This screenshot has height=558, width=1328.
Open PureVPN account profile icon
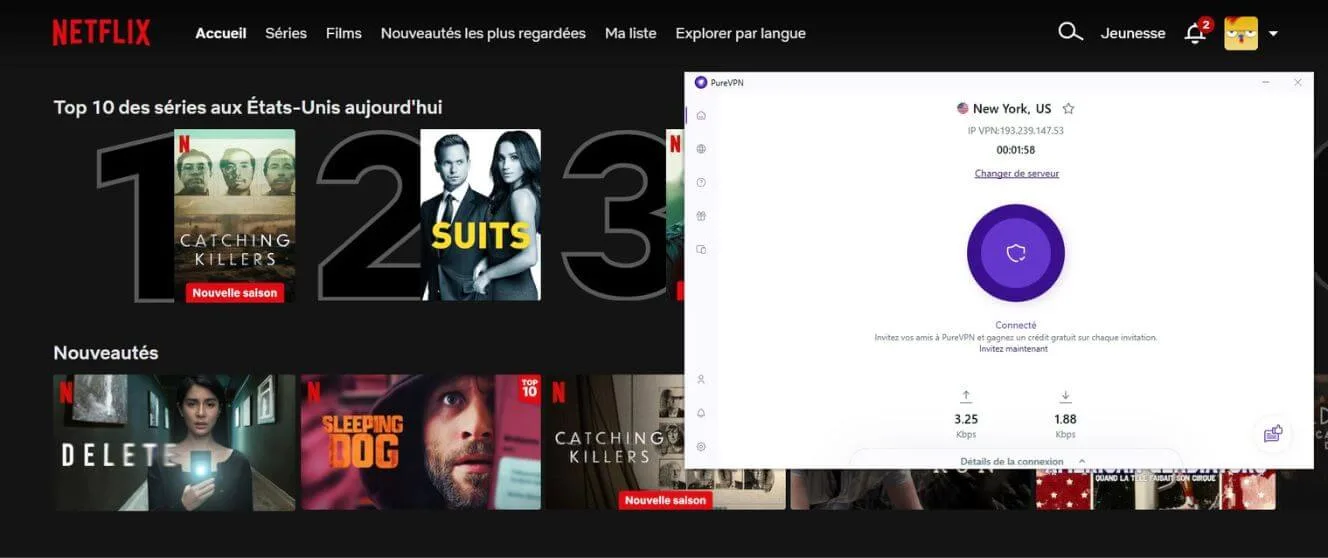pyautogui.click(x=701, y=380)
